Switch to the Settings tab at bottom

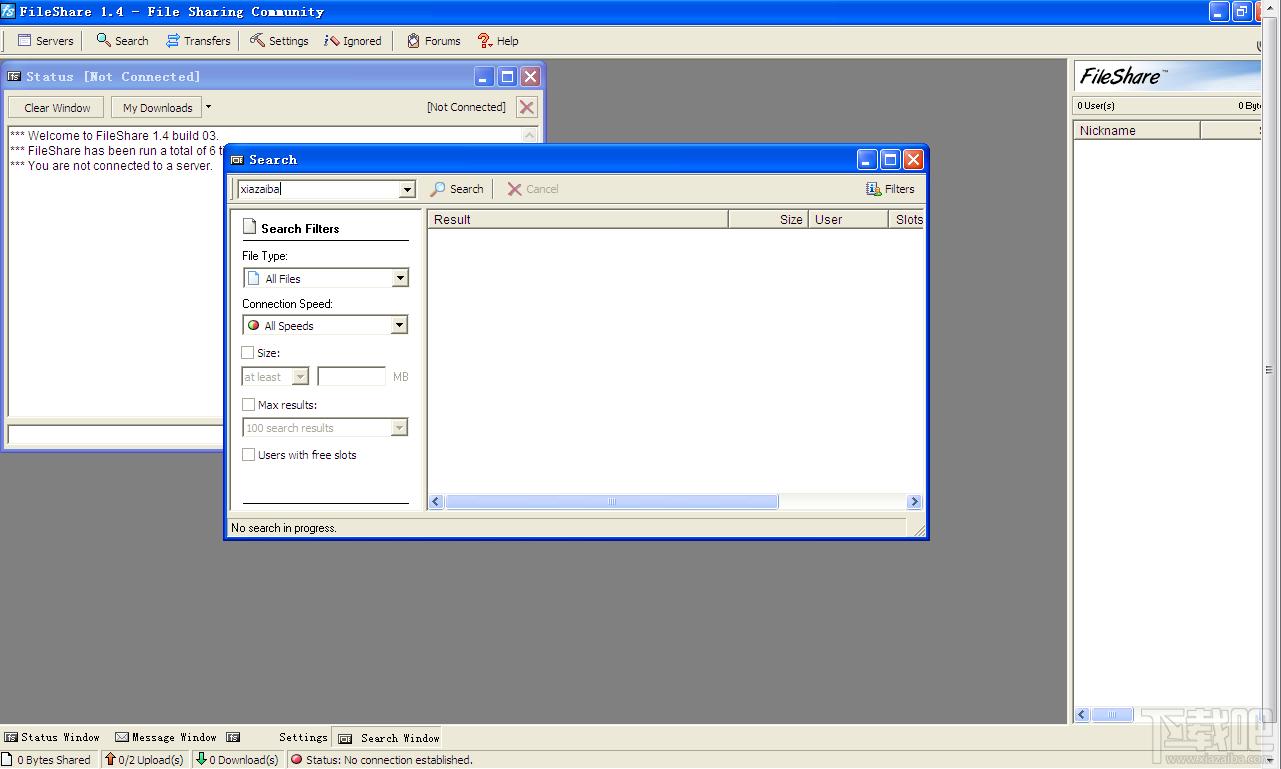(303, 737)
